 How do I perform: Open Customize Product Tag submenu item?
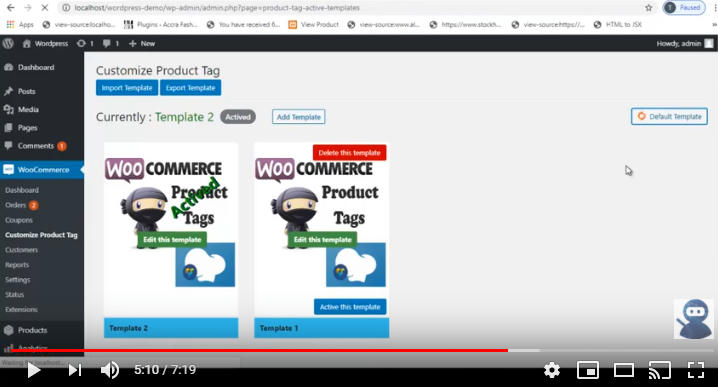pyautogui.click(x=41, y=235)
